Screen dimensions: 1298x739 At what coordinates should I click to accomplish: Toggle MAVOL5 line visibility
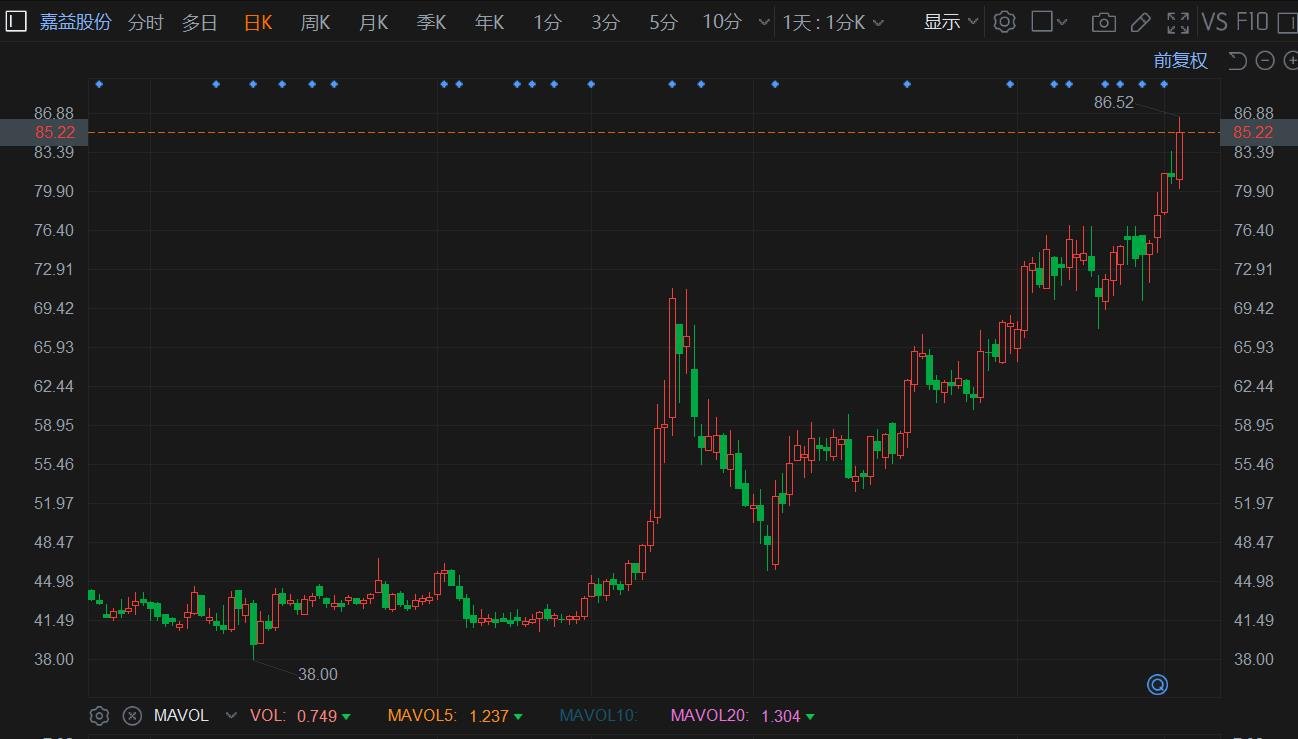[x=421, y=716]
